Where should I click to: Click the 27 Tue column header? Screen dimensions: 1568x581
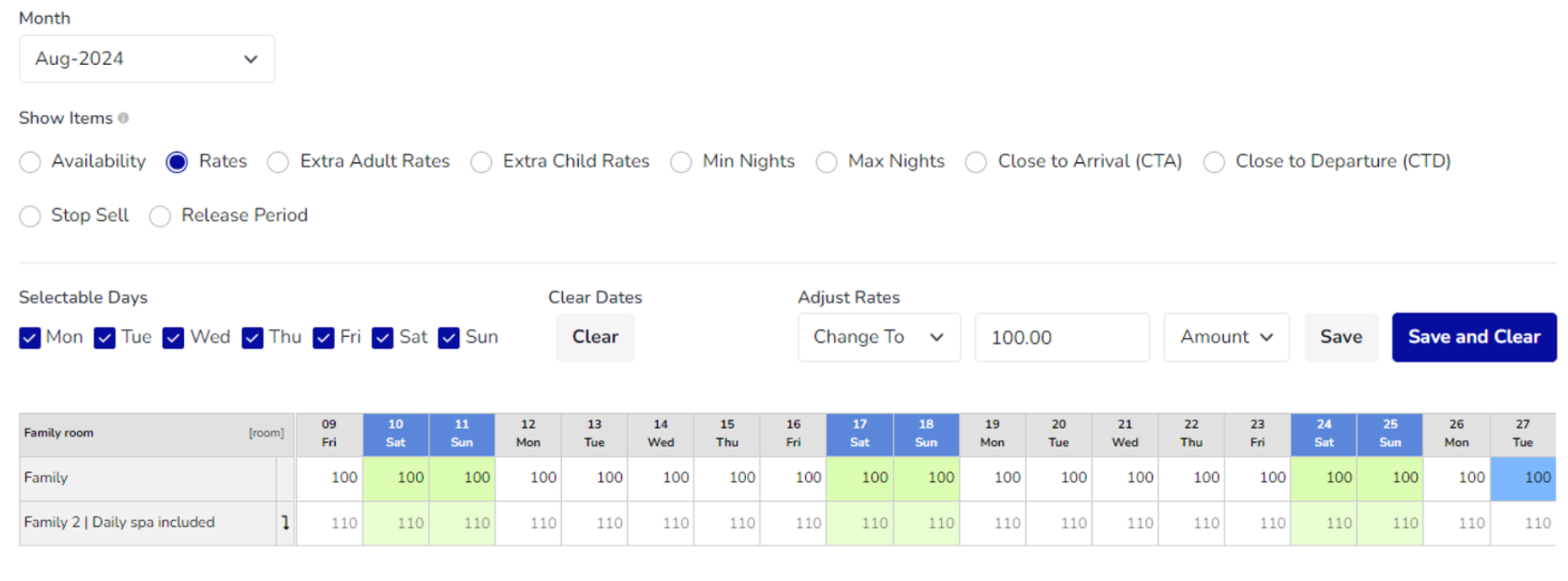[1523, 434]
